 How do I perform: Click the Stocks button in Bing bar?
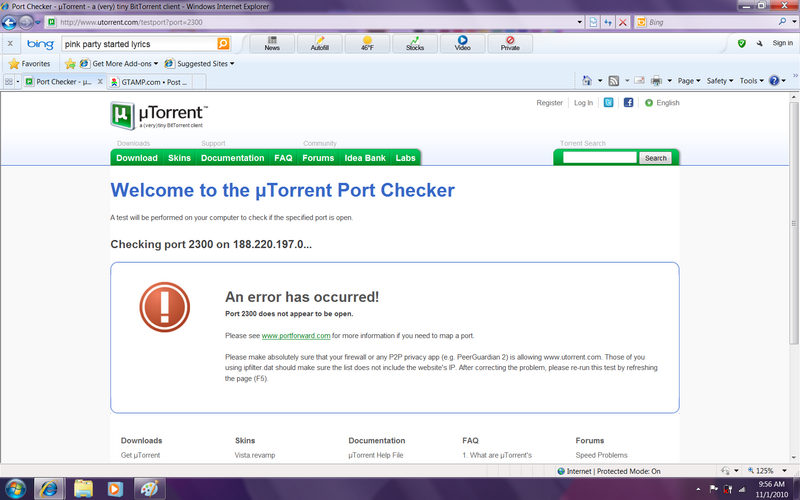[414, 44]
